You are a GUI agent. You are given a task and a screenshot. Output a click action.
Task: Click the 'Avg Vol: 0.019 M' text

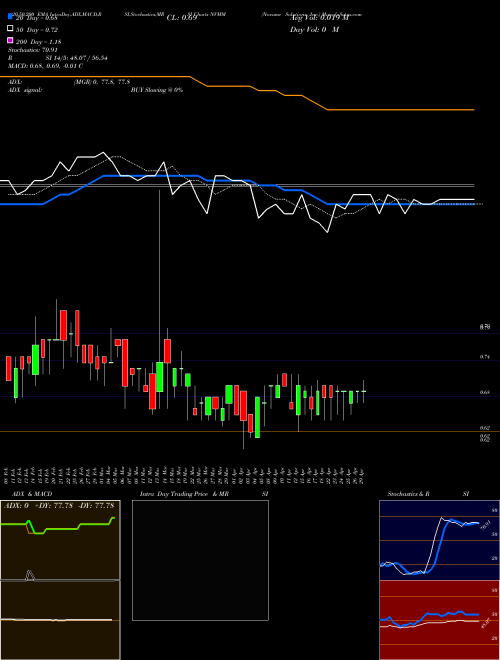pyautogui.click(x=319, y=18)
